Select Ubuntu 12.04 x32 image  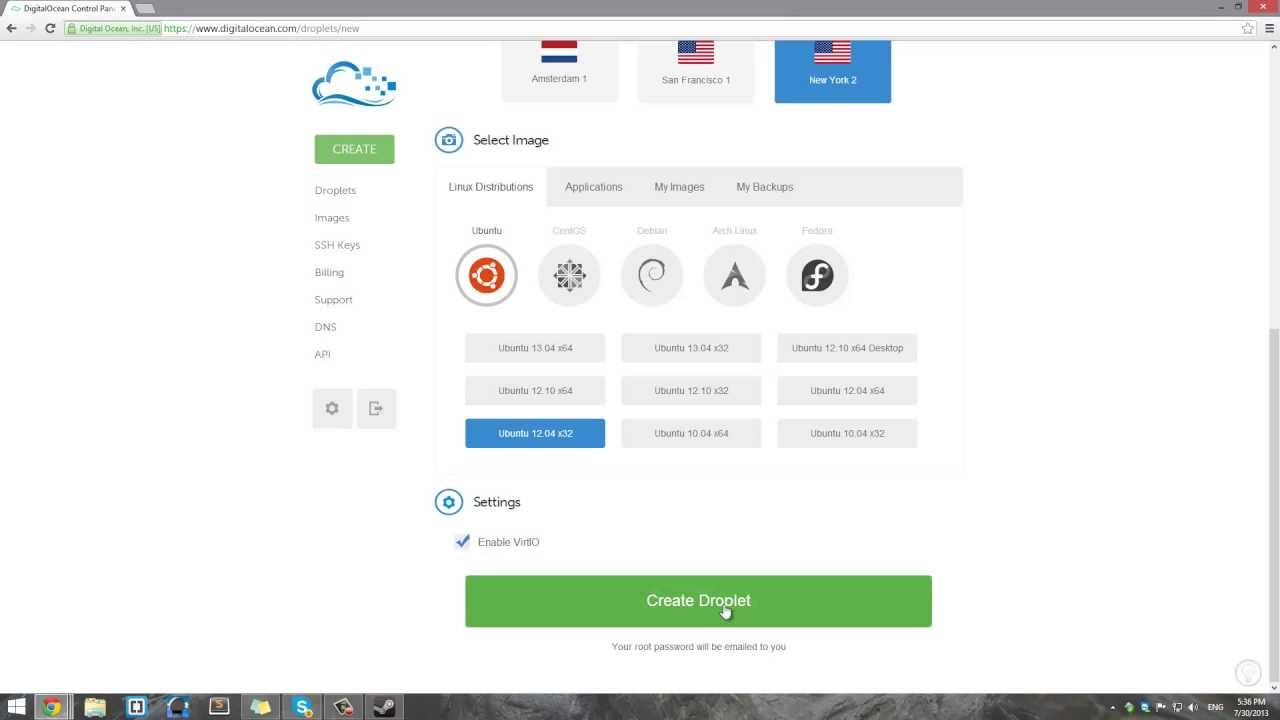(535, 433)
